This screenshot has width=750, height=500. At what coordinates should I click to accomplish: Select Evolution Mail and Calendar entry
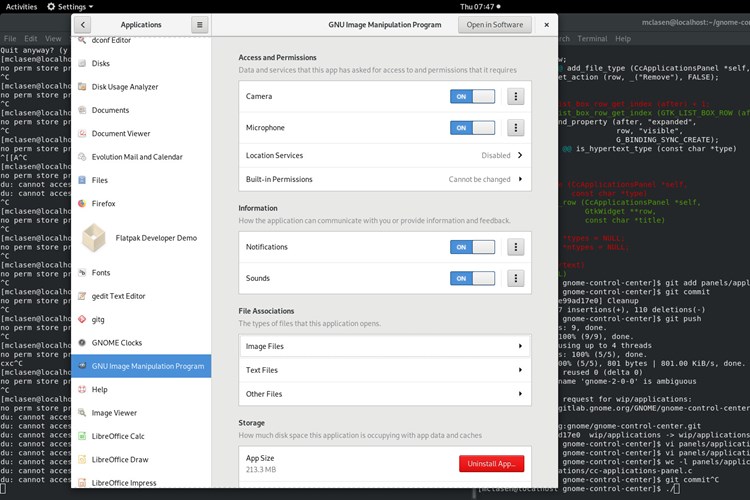(x=141, y=156)
